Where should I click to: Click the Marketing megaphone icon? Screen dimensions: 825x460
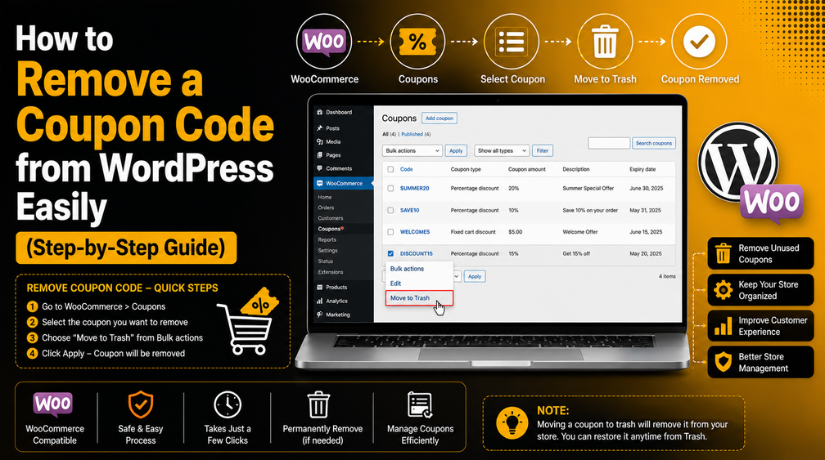click(x=319, y=315)
